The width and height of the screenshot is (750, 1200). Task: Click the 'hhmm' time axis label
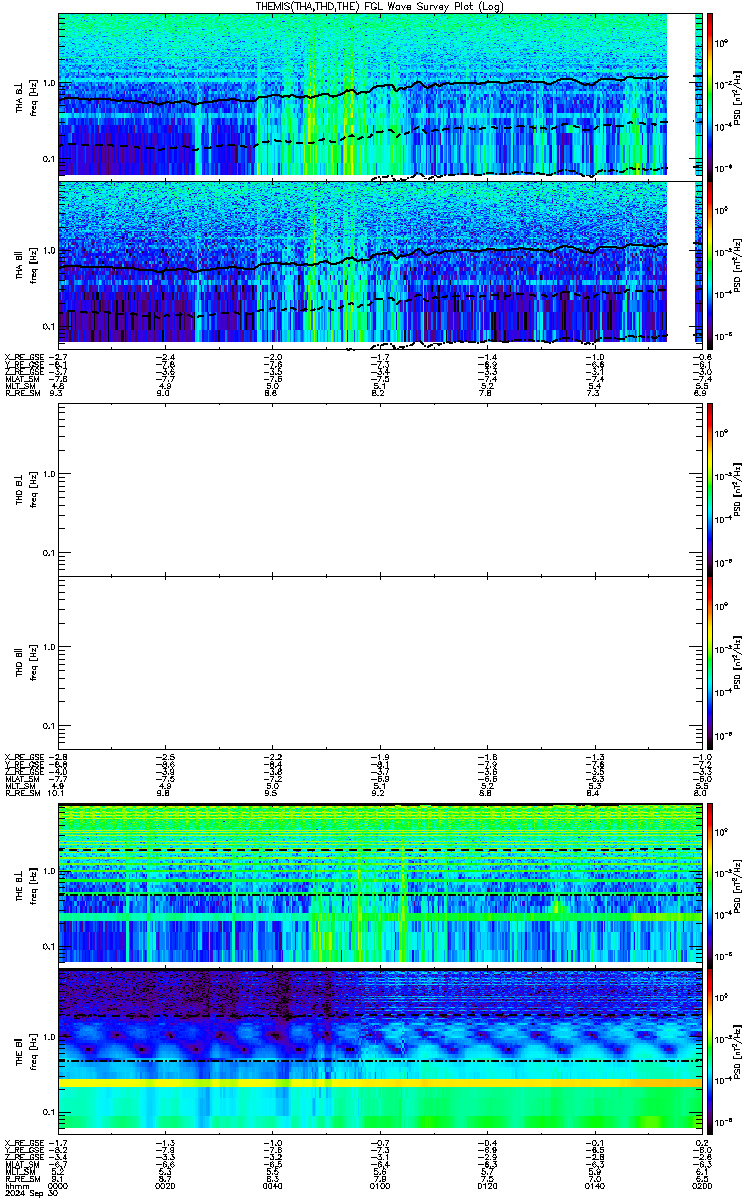tap(15, 1185)
